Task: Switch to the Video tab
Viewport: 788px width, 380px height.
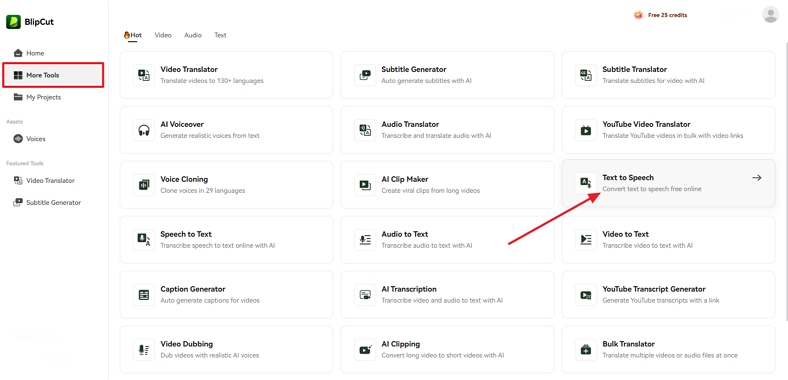Action: tap(163, 35)
